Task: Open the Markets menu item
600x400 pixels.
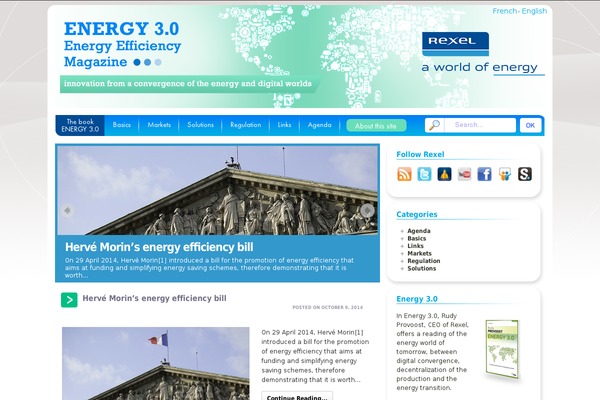Action: [x=159, y=125]
